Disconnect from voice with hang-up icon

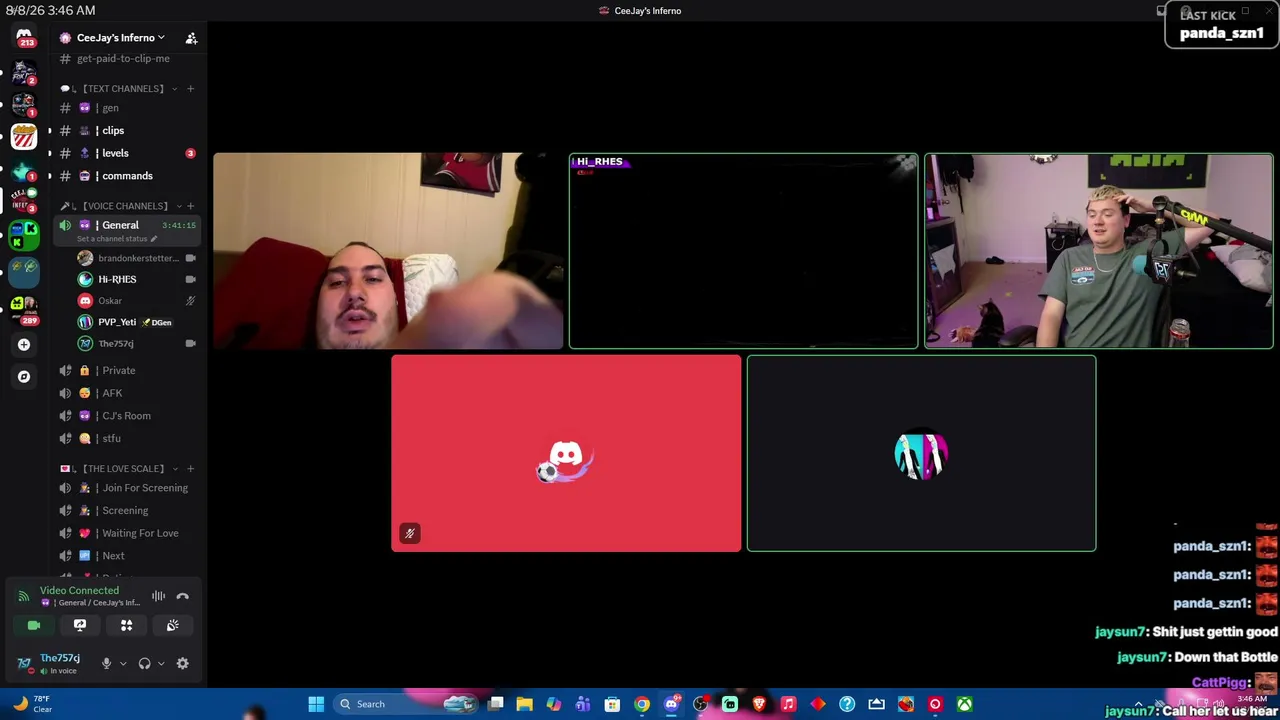pyautogui.click(x=183, y=596)
